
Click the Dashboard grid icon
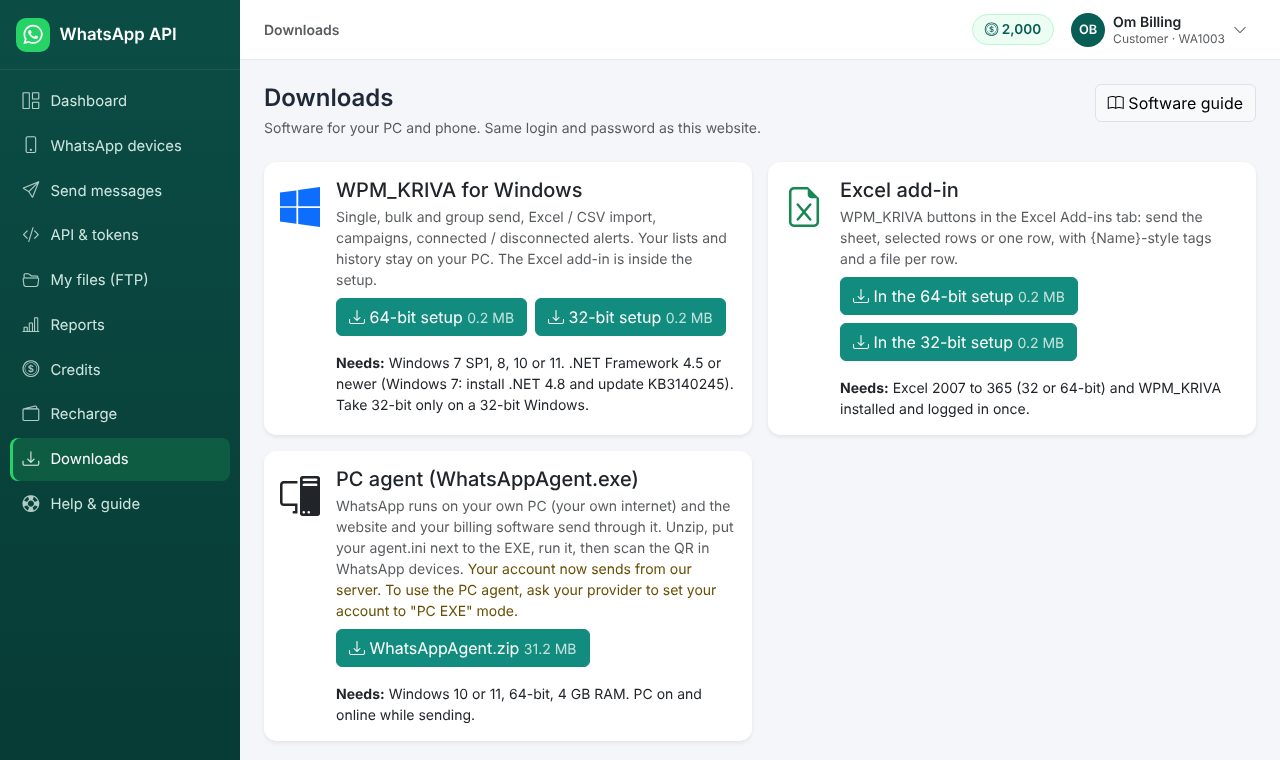tap(31, 101)
